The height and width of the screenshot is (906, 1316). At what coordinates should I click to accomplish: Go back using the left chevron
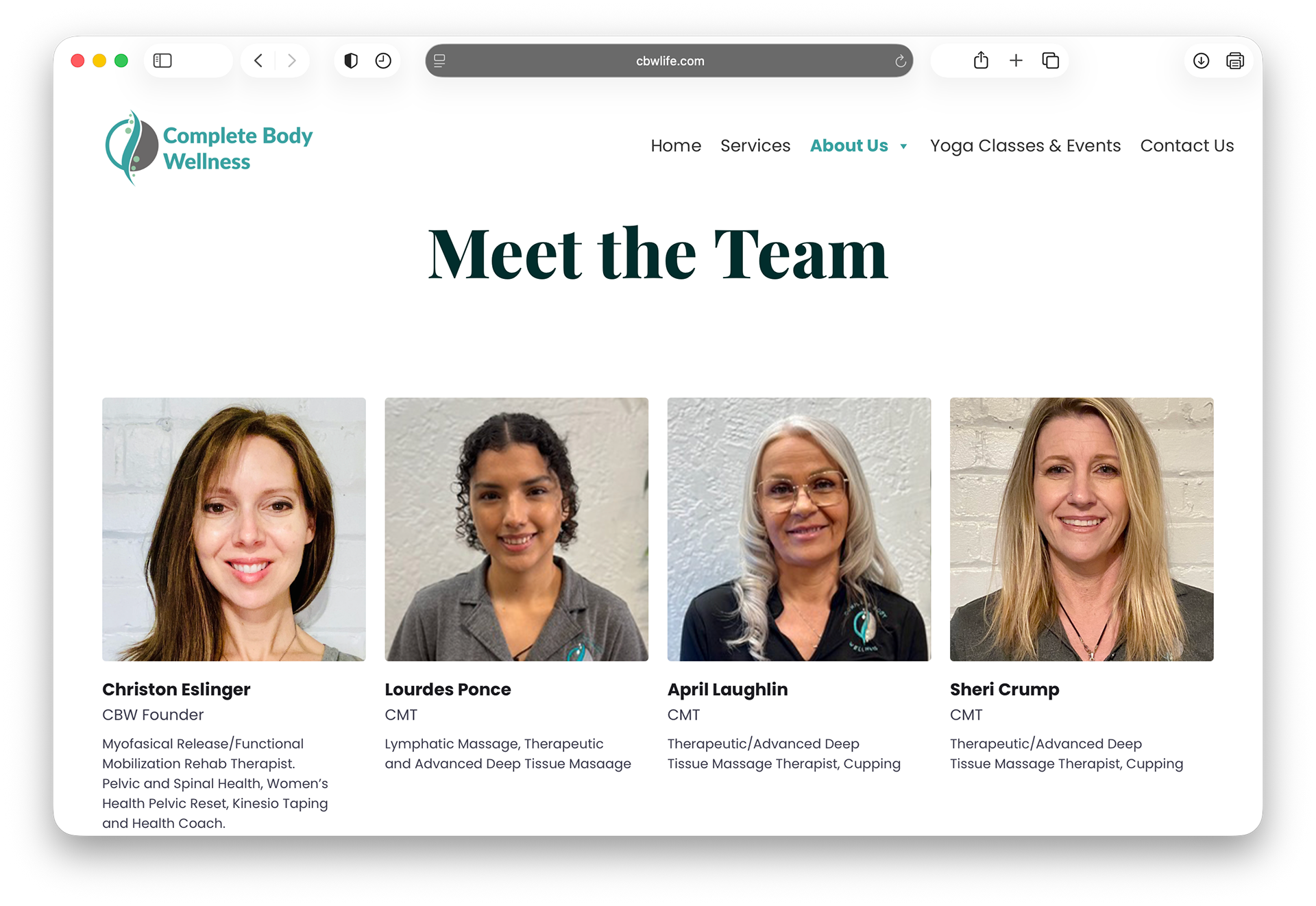click(x=258, y=61)
